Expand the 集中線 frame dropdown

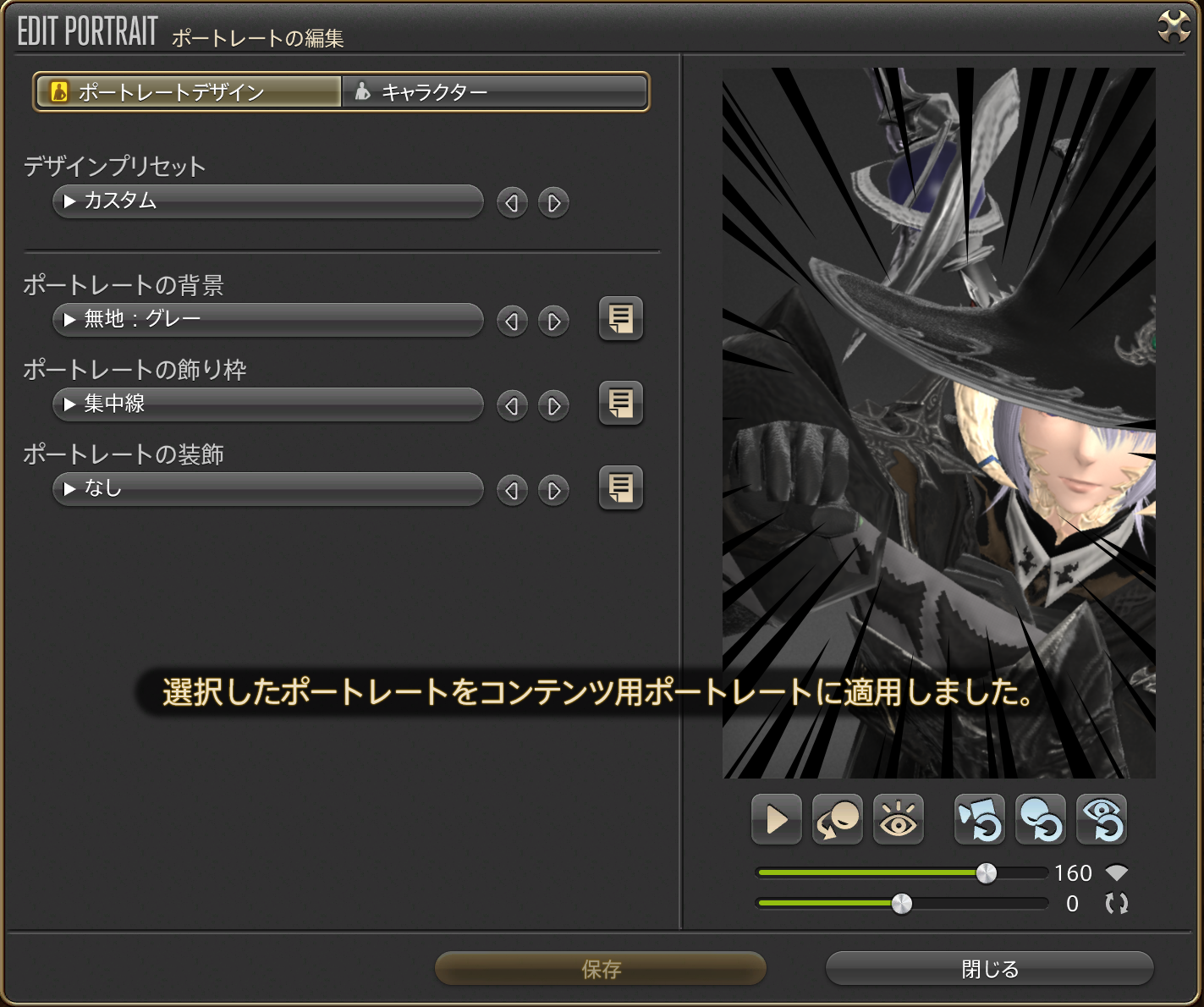coord(267,404)
